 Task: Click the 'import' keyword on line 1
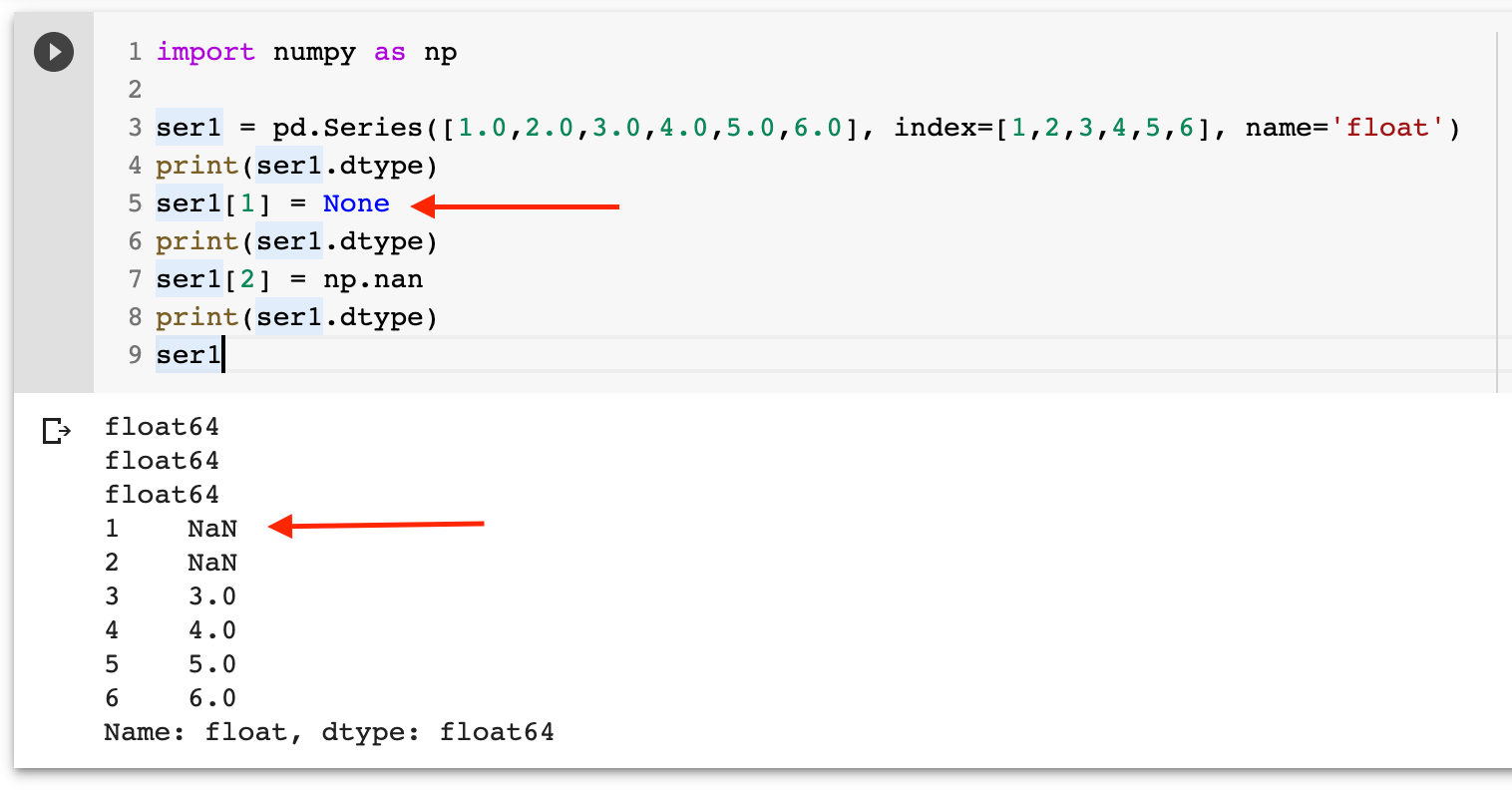coord(206,52)
